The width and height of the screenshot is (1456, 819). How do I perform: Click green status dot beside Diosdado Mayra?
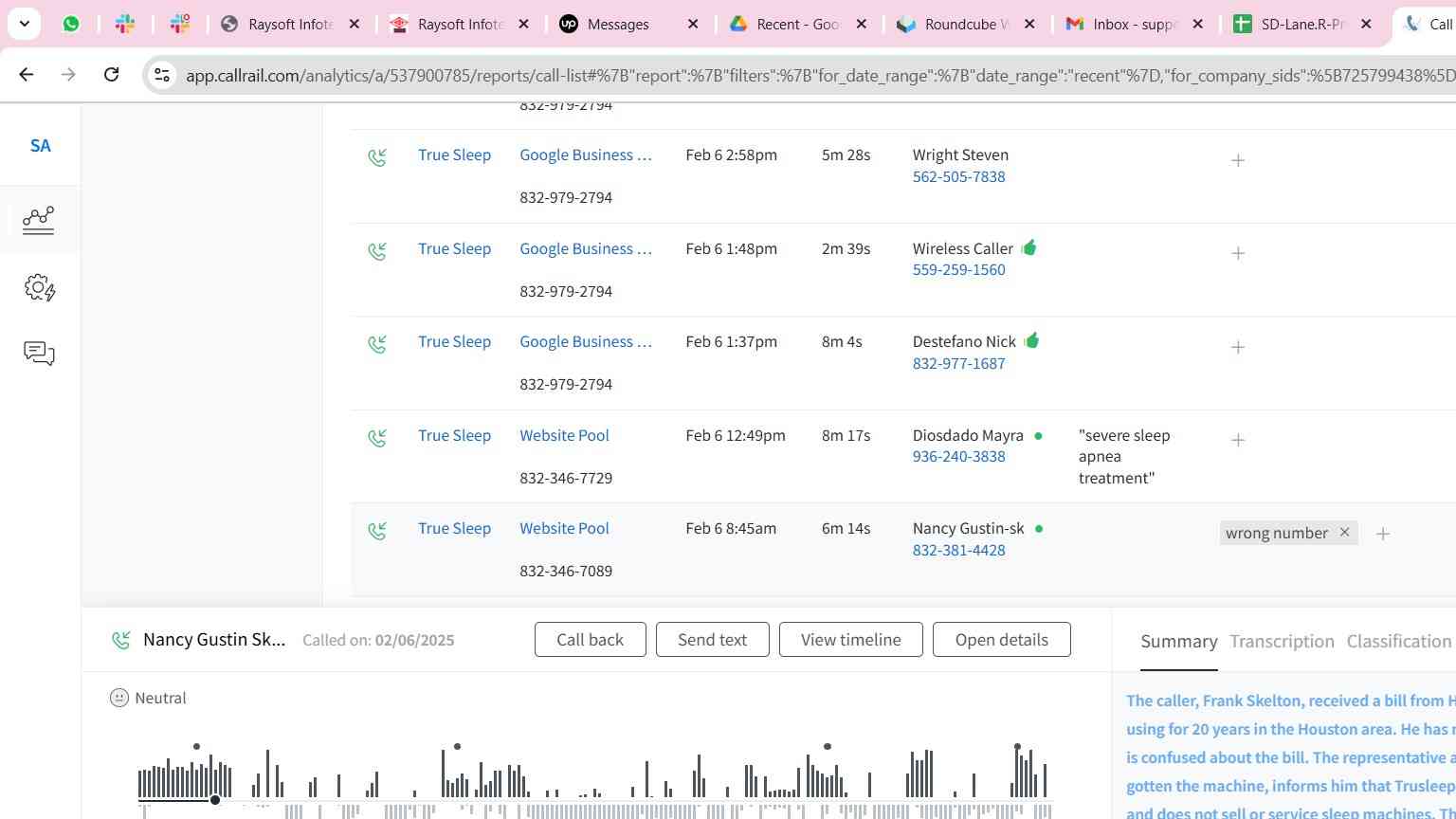click(x=1038, y=436)
